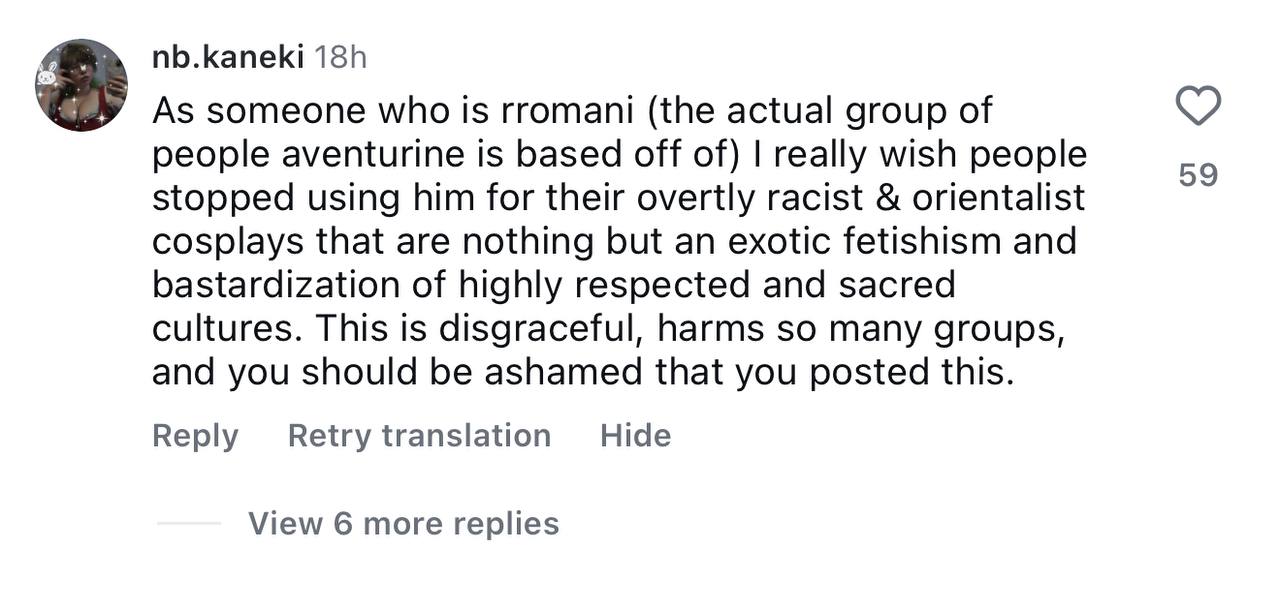The image size is (1280, 610).
Task: Open the nb.kaneki username profile link
Action: [228, 58]
